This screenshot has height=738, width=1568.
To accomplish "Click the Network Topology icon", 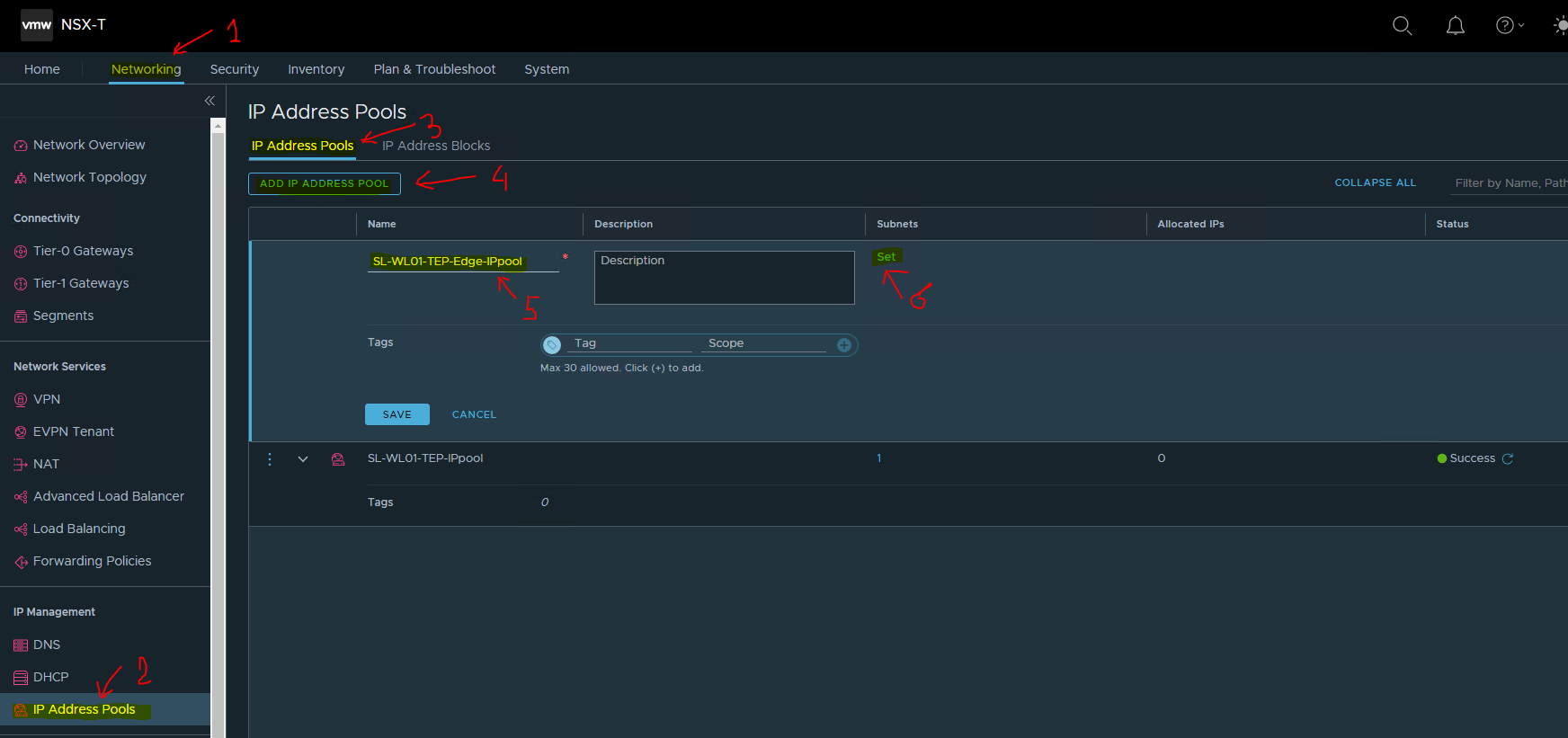I will (21, 178).
